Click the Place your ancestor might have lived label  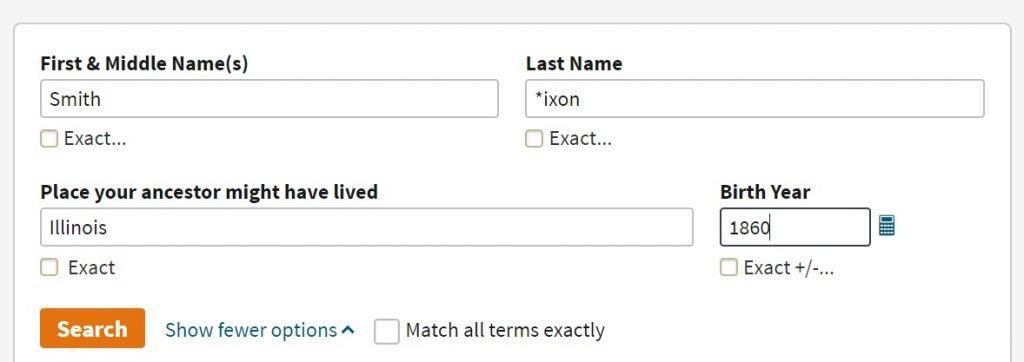(209, 192)
